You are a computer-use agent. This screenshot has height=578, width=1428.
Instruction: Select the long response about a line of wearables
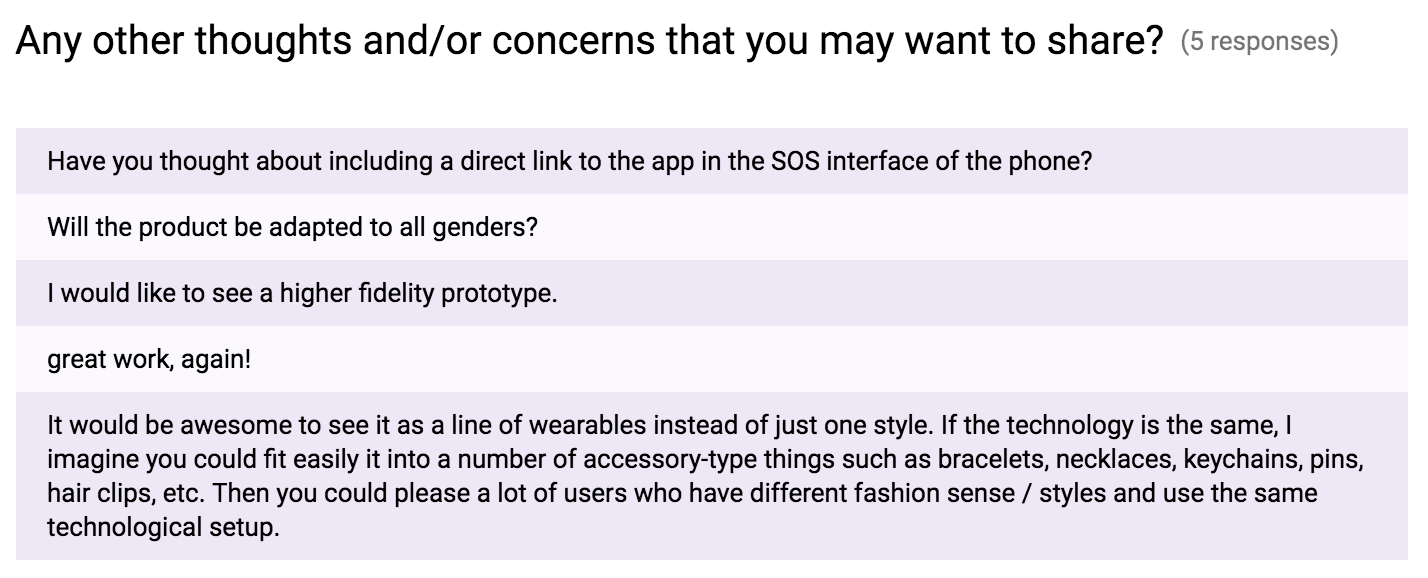711,476
